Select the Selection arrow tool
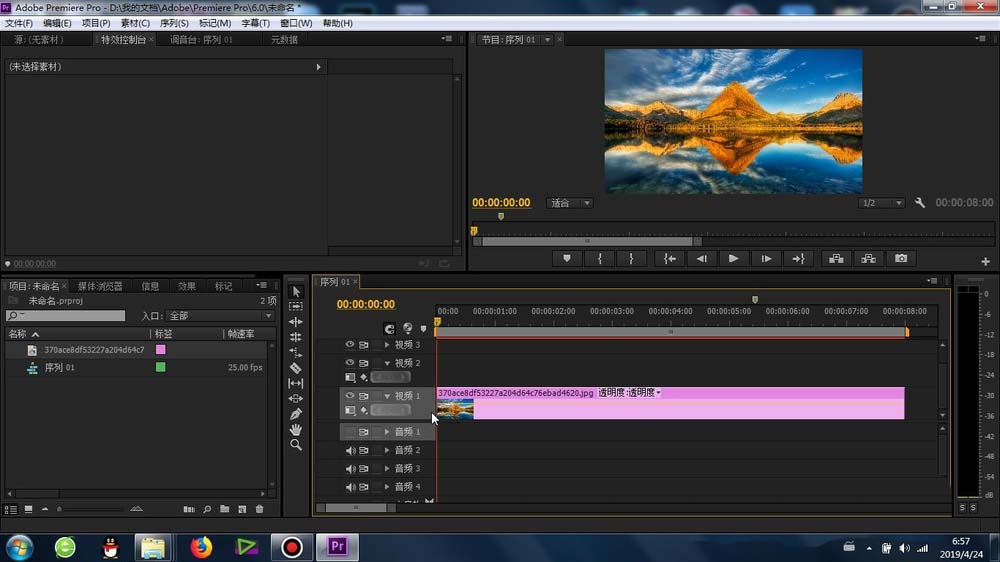Viewport: 1000px width, 562px height. [296, 292]
